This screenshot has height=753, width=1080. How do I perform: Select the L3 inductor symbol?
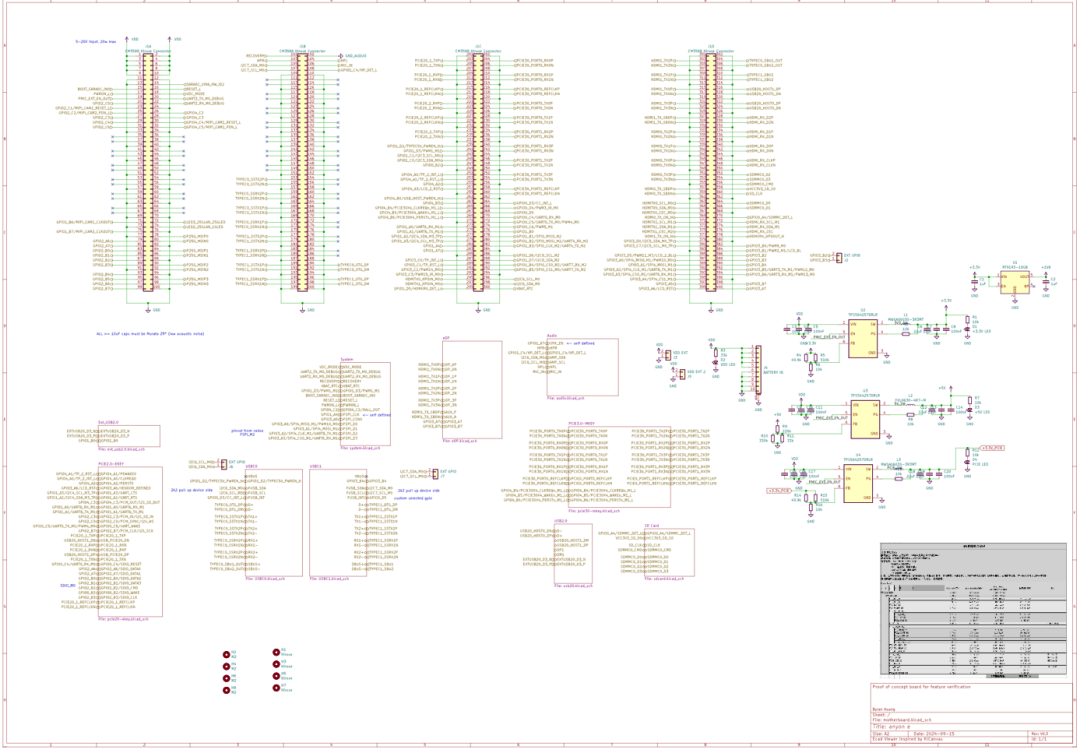click(899, 469)
